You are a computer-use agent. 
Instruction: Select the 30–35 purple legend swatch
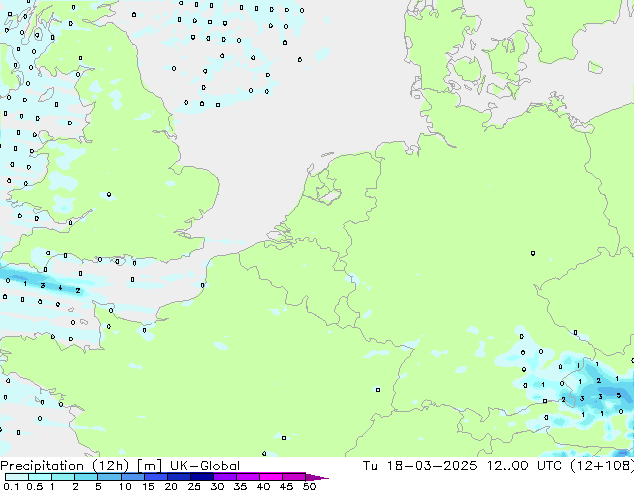pyautogui.click(x=224, y=477)
